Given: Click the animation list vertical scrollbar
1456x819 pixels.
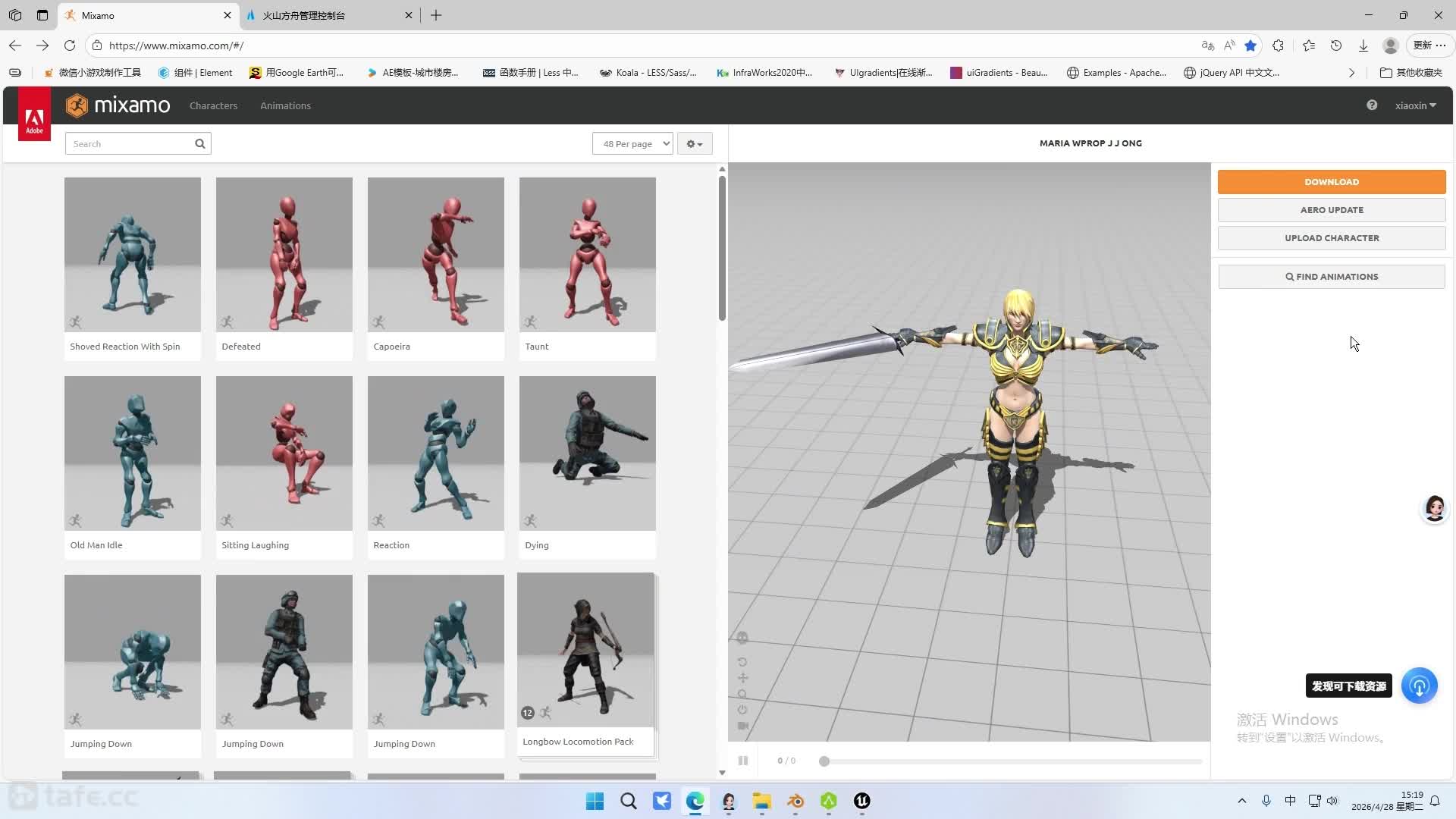Looking at the screenshot, I should pyautogui.click(x=722, y=248).
